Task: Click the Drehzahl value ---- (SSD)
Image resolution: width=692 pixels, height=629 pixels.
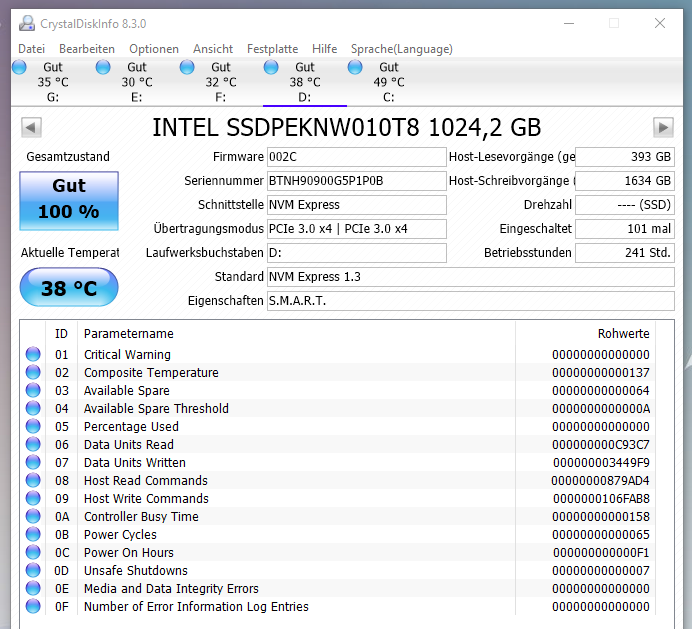Action: [x=625, y=205]
